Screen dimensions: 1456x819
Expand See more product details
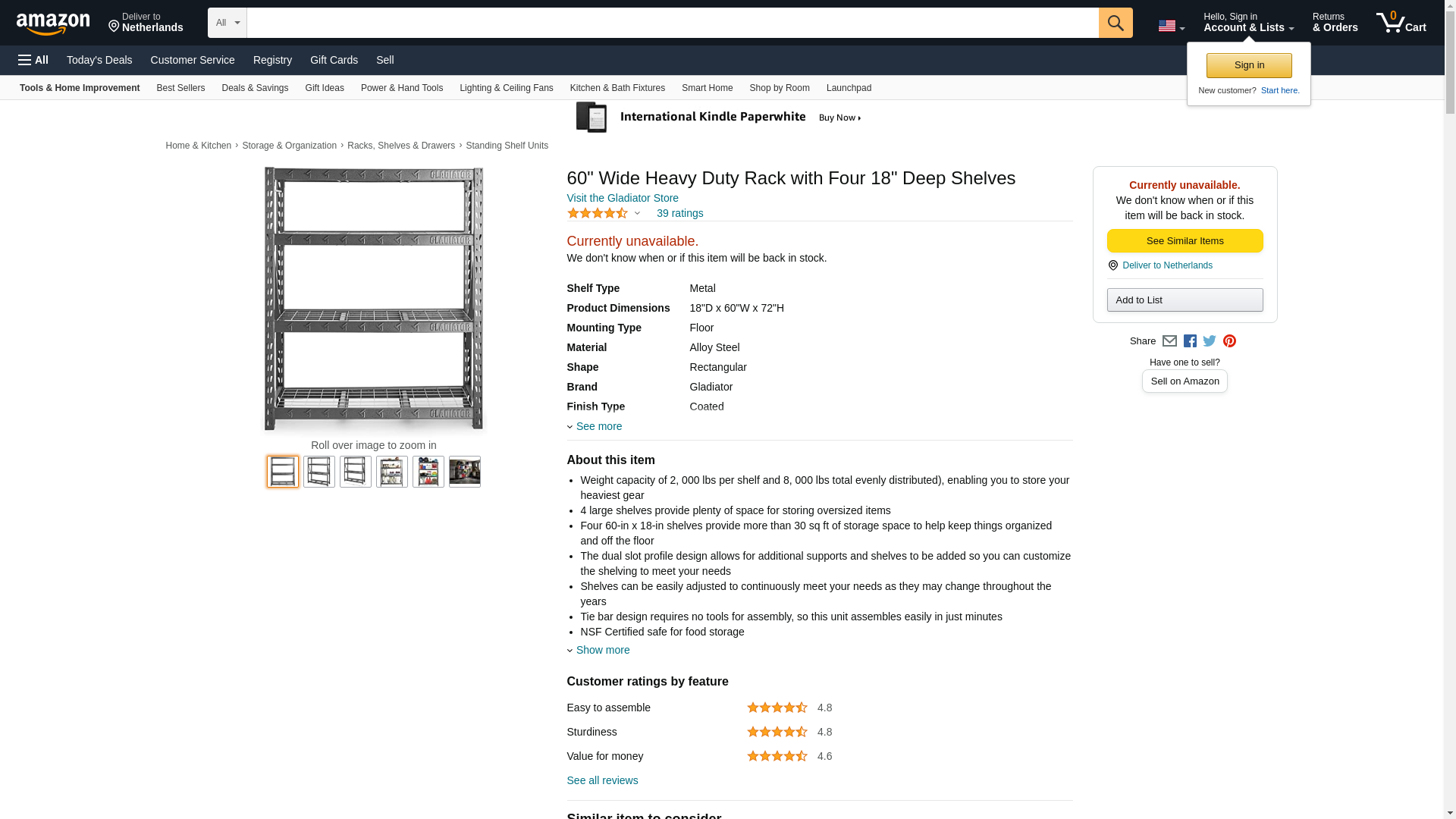pos(598,426)
